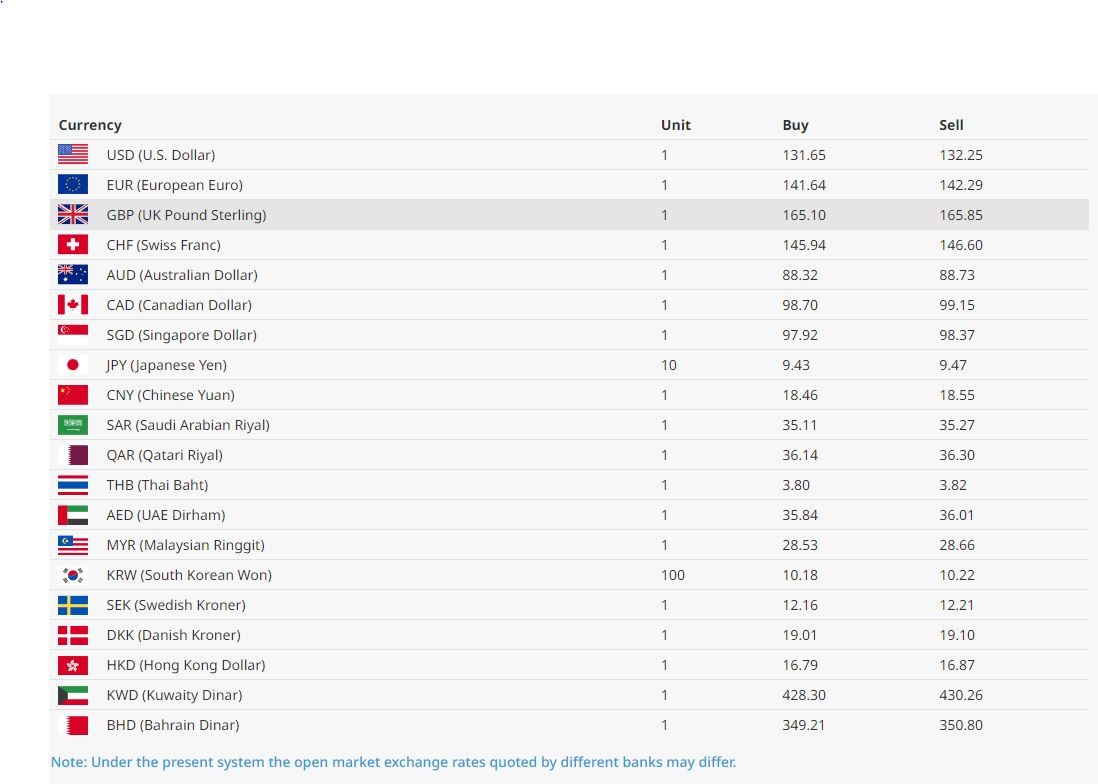The height and width of the screenshot is (784, 1098).
Task: Select the Japanese flag icon
Action: (73, 365)
